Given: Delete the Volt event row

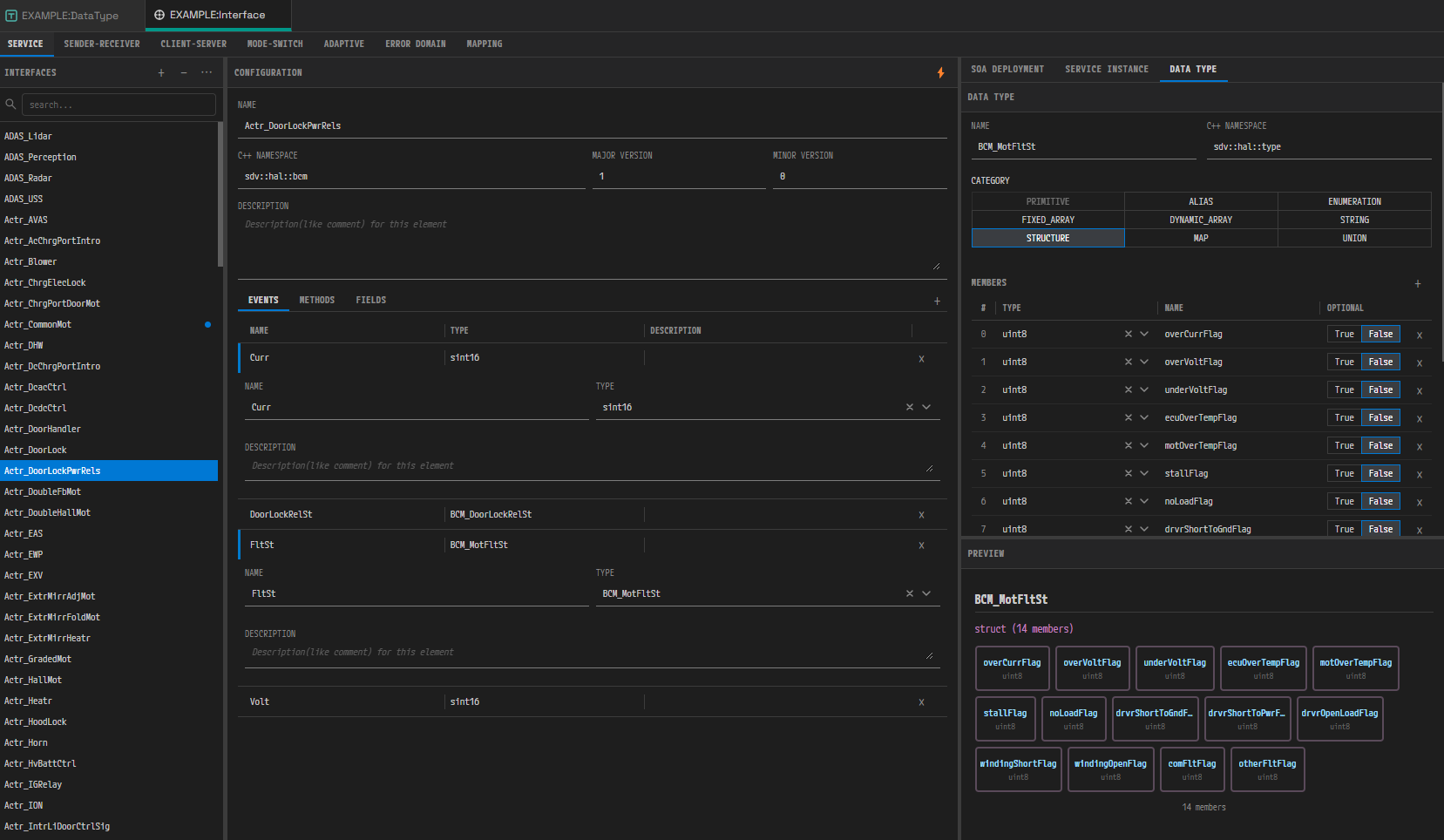Looking at the screenshot, I should coord(921,702).
